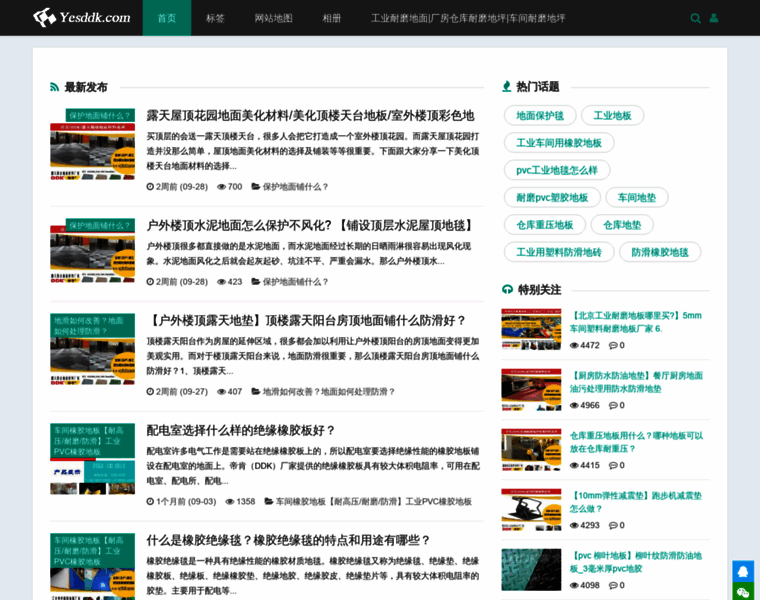Select the 仓库重压地板 topic tag
760x600 pixels.
click(544, 225)
